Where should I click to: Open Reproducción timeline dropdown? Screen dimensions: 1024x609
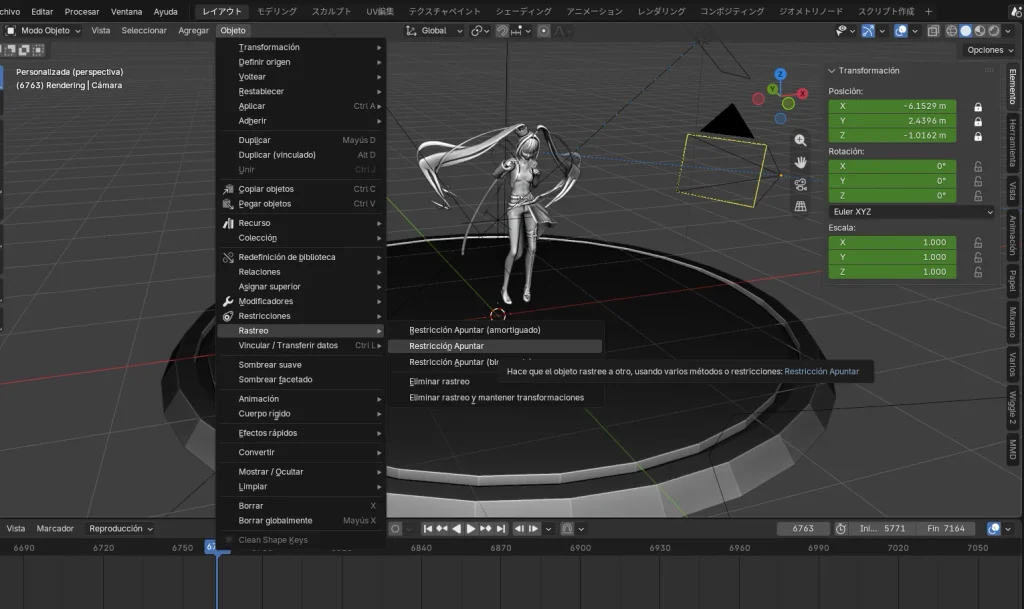click(121, 529)
